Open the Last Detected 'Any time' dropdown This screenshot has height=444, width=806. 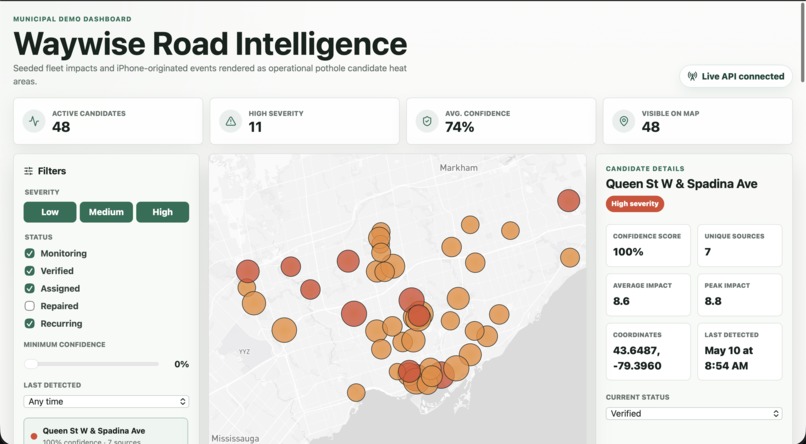pyautogui.click(x=106, y=401)
